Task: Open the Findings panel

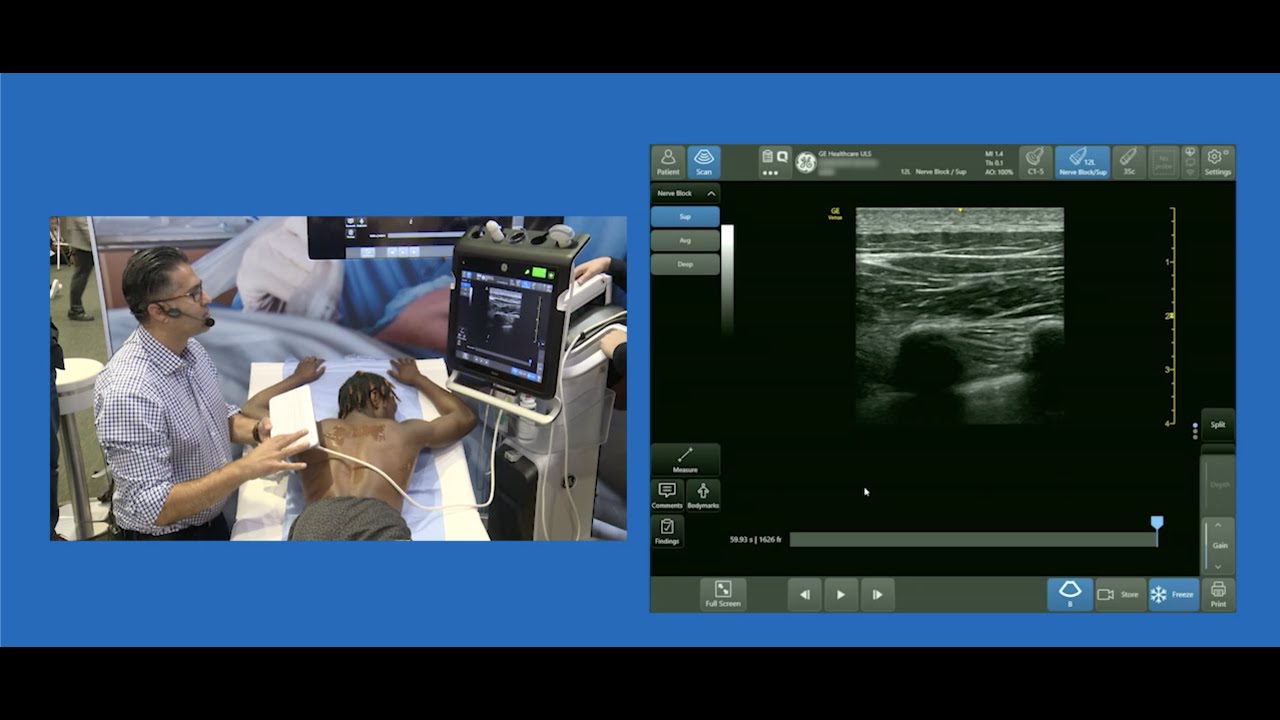Action: (x=667, y=531)
